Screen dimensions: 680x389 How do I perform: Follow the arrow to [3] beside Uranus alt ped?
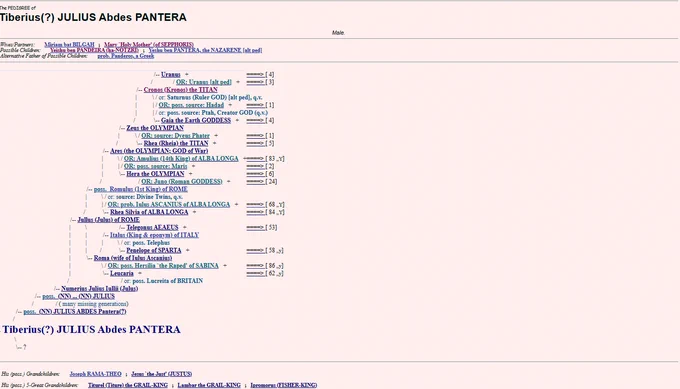(x=255, y=82)
